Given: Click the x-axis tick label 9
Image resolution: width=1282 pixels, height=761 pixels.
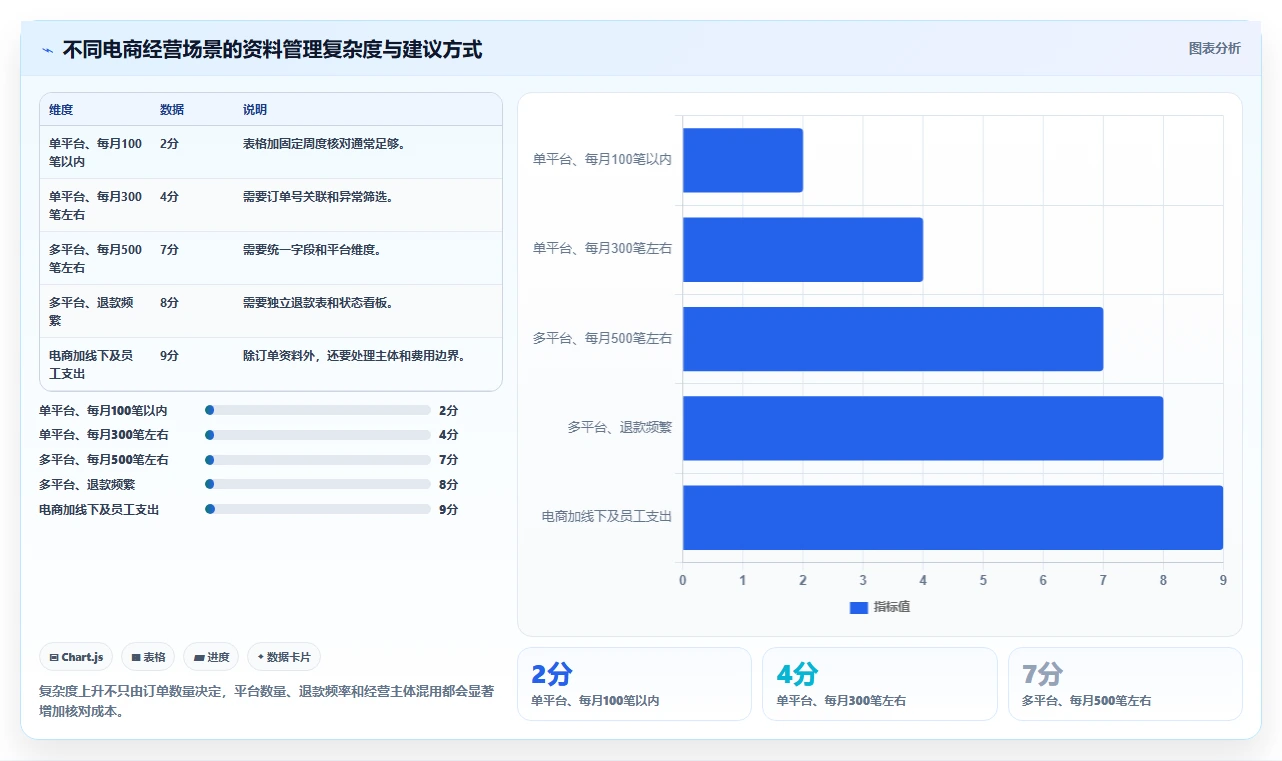Looking at the screenshot, I should [x=1223, y=580].
